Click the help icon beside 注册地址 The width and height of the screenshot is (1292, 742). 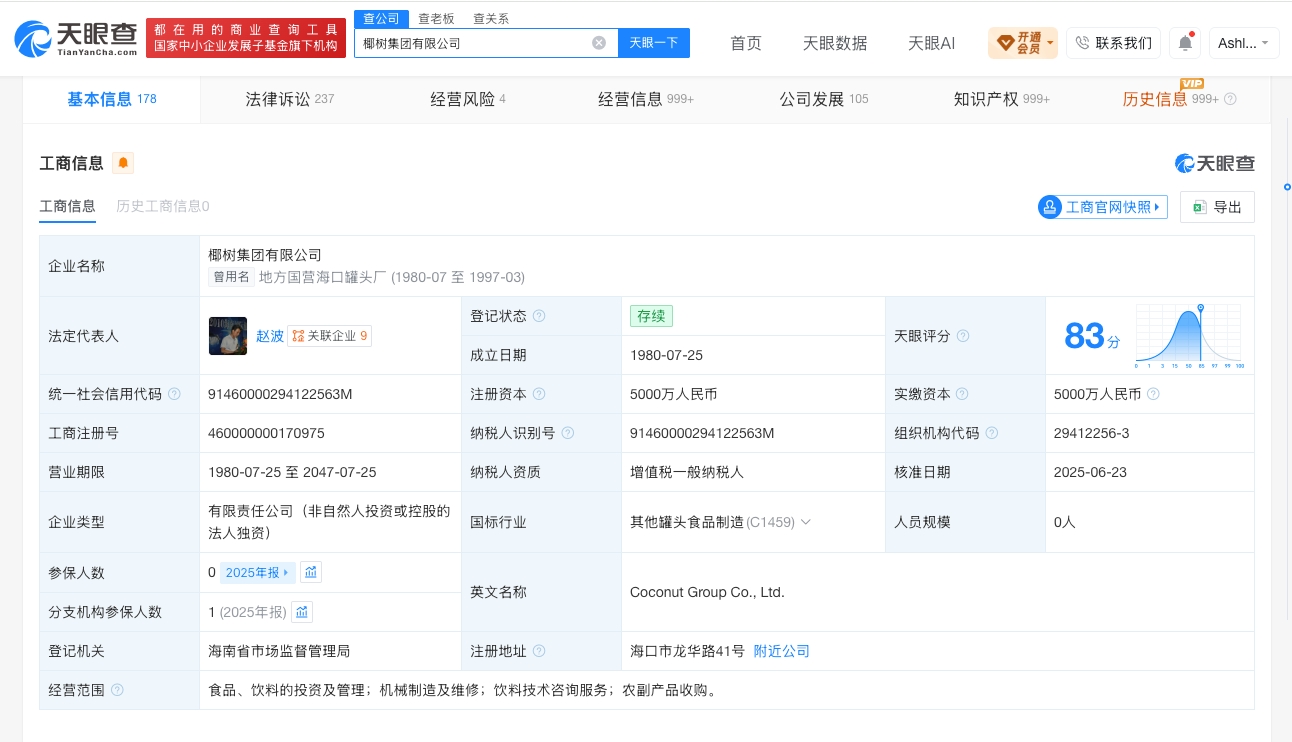(539, 651)
